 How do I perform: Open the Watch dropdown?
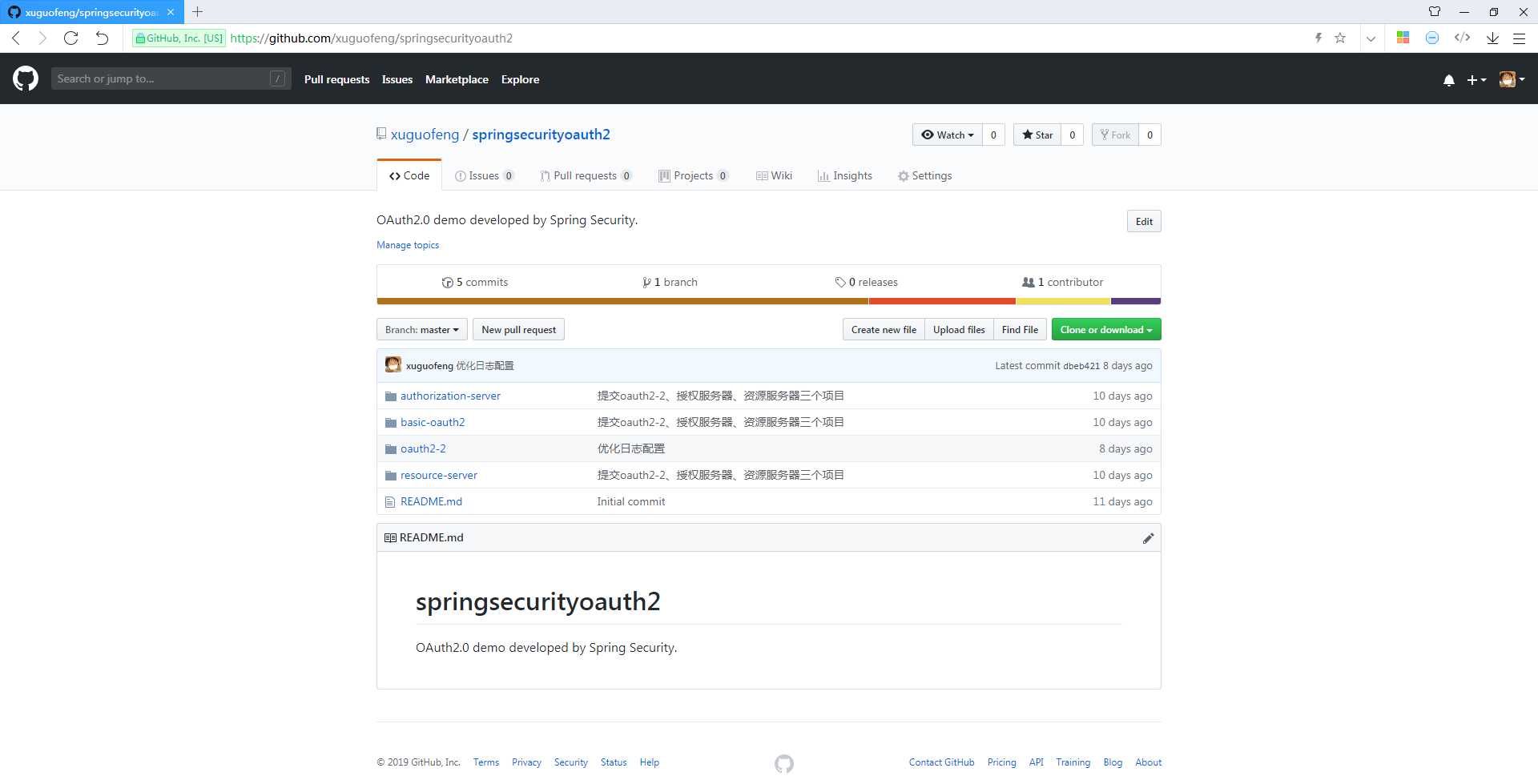pos(948,135)
